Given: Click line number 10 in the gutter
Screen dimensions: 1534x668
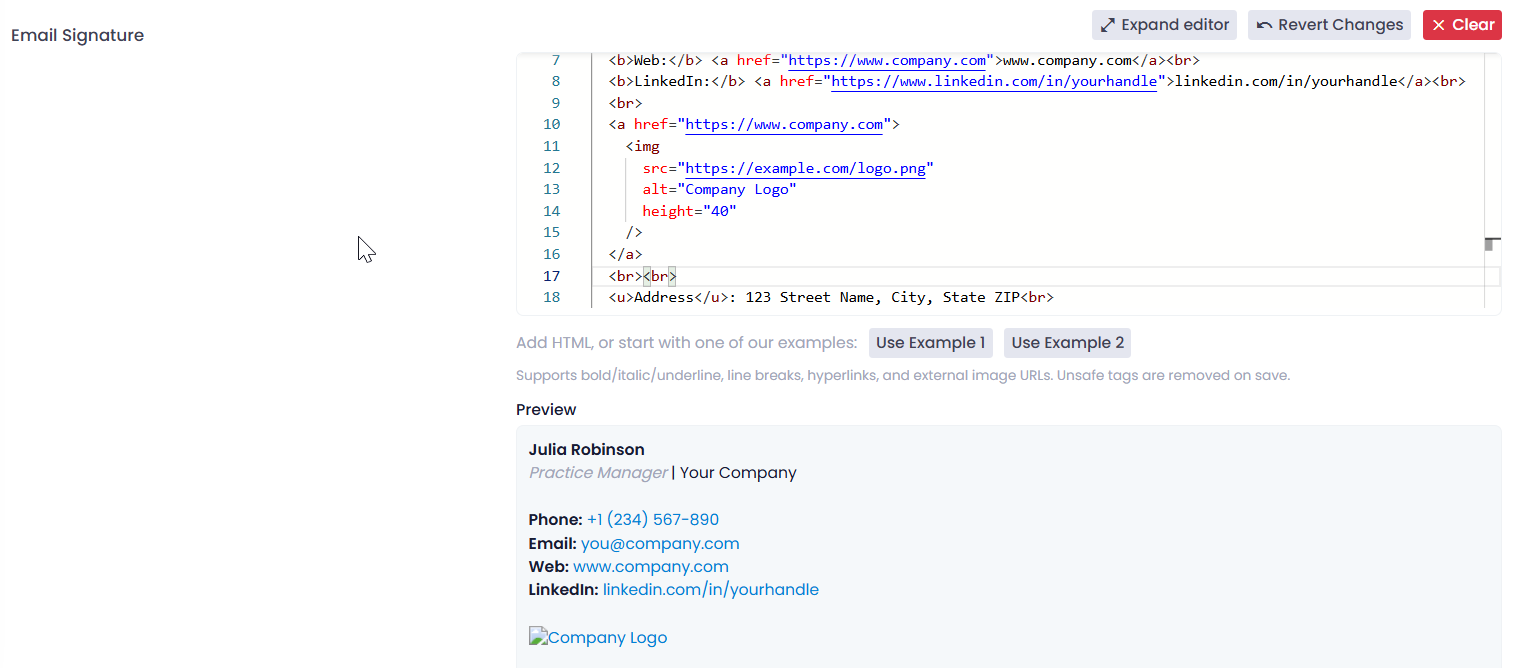Looking at the screenshot, I should [551, 125].
